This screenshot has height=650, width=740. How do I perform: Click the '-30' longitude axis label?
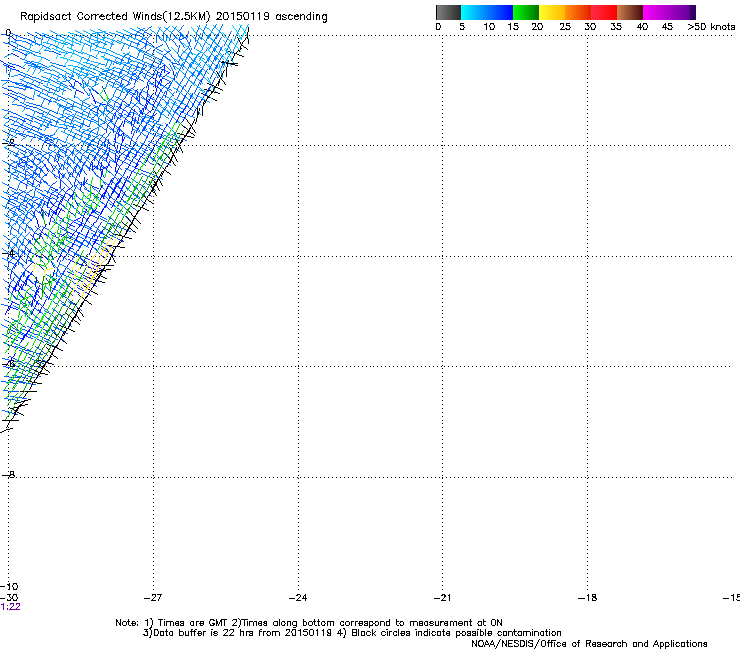[9, 598]
